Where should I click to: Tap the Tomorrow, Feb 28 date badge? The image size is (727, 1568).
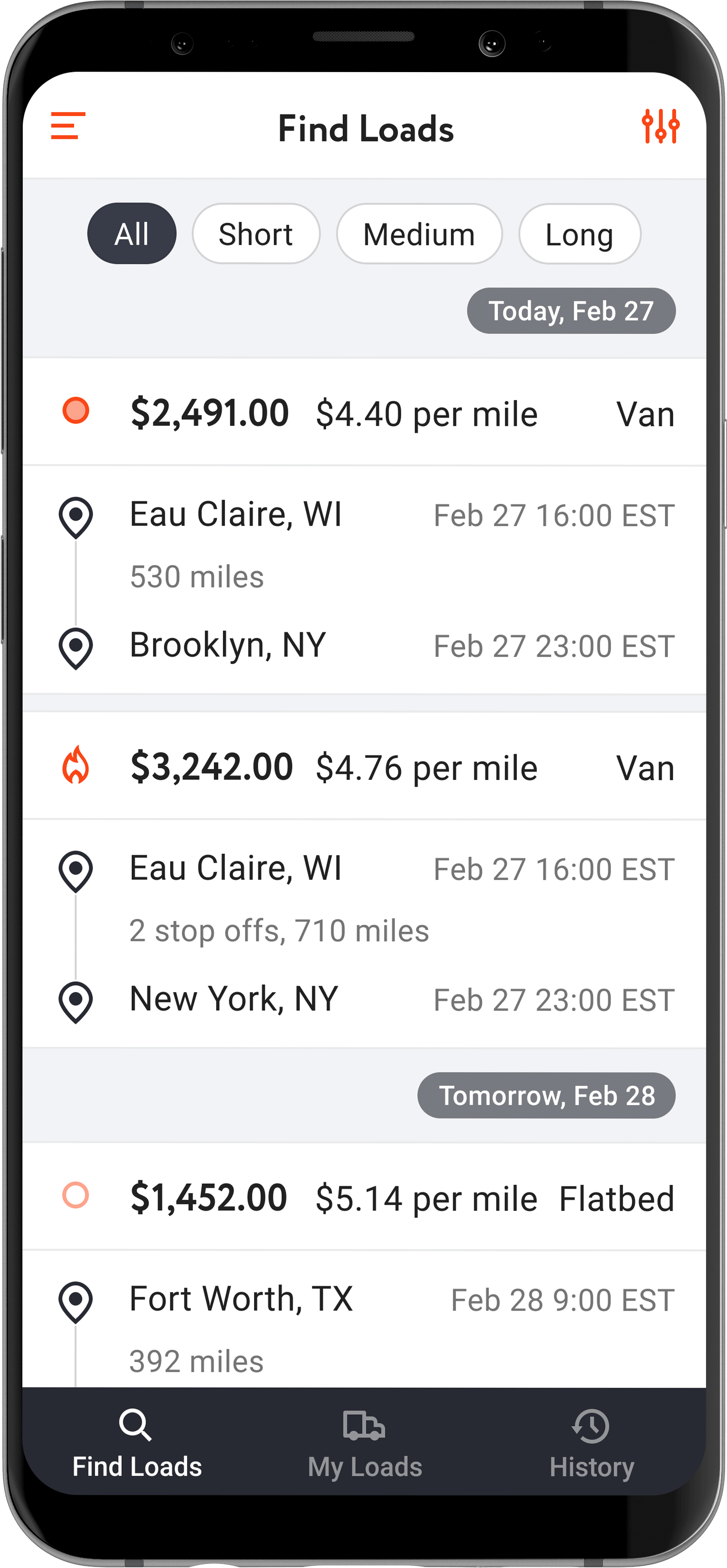[x=546, y=1095]
